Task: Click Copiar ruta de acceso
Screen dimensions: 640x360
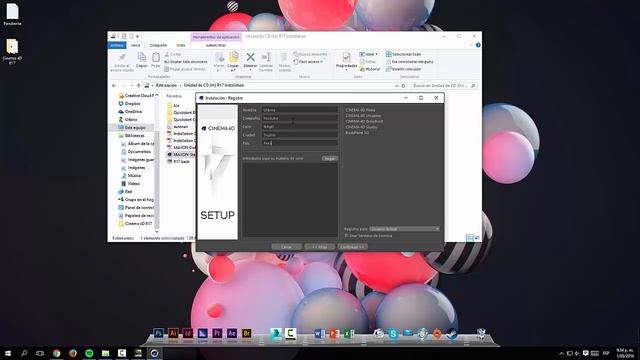Action: tap(186, 62)
